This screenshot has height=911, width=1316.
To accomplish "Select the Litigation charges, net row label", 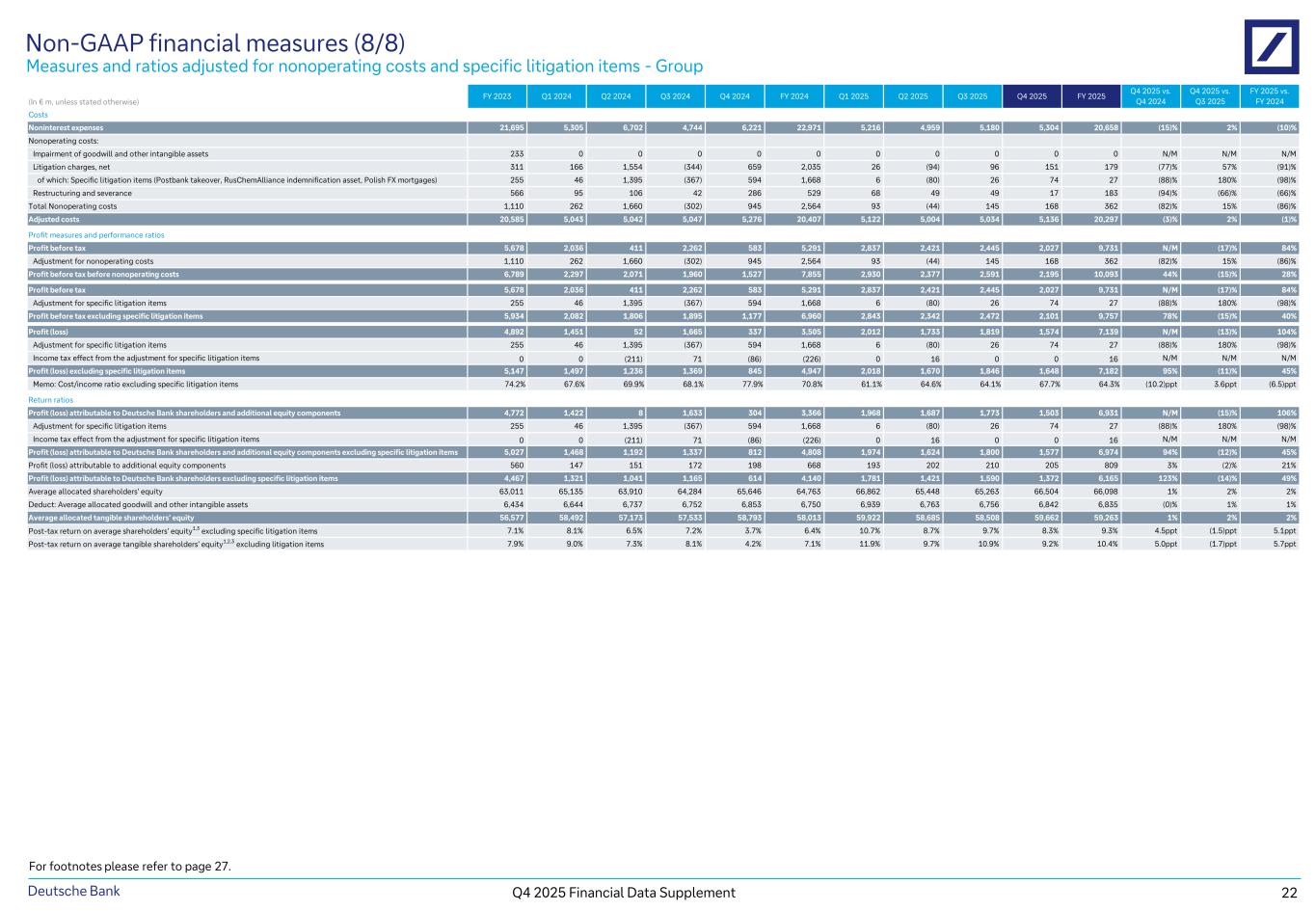I will [72, 167].
